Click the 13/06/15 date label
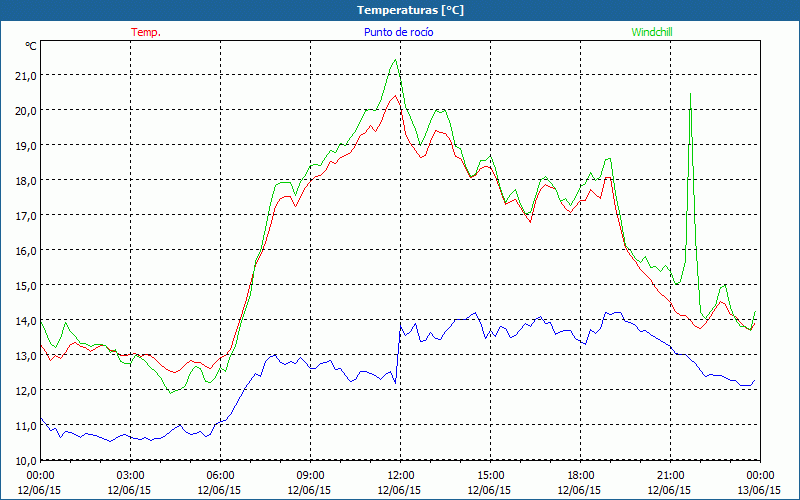Image resolution: width=800 pixels, height=500 pixels. (759, 490)
